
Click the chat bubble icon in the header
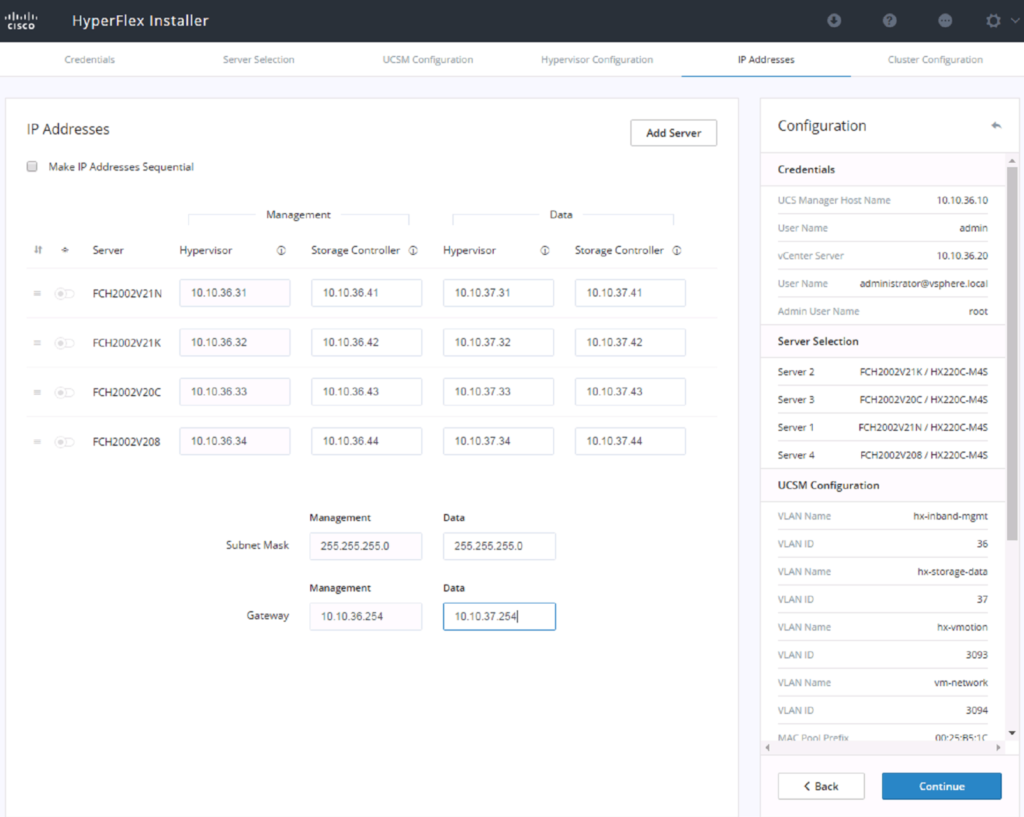[x=945, y=21]
